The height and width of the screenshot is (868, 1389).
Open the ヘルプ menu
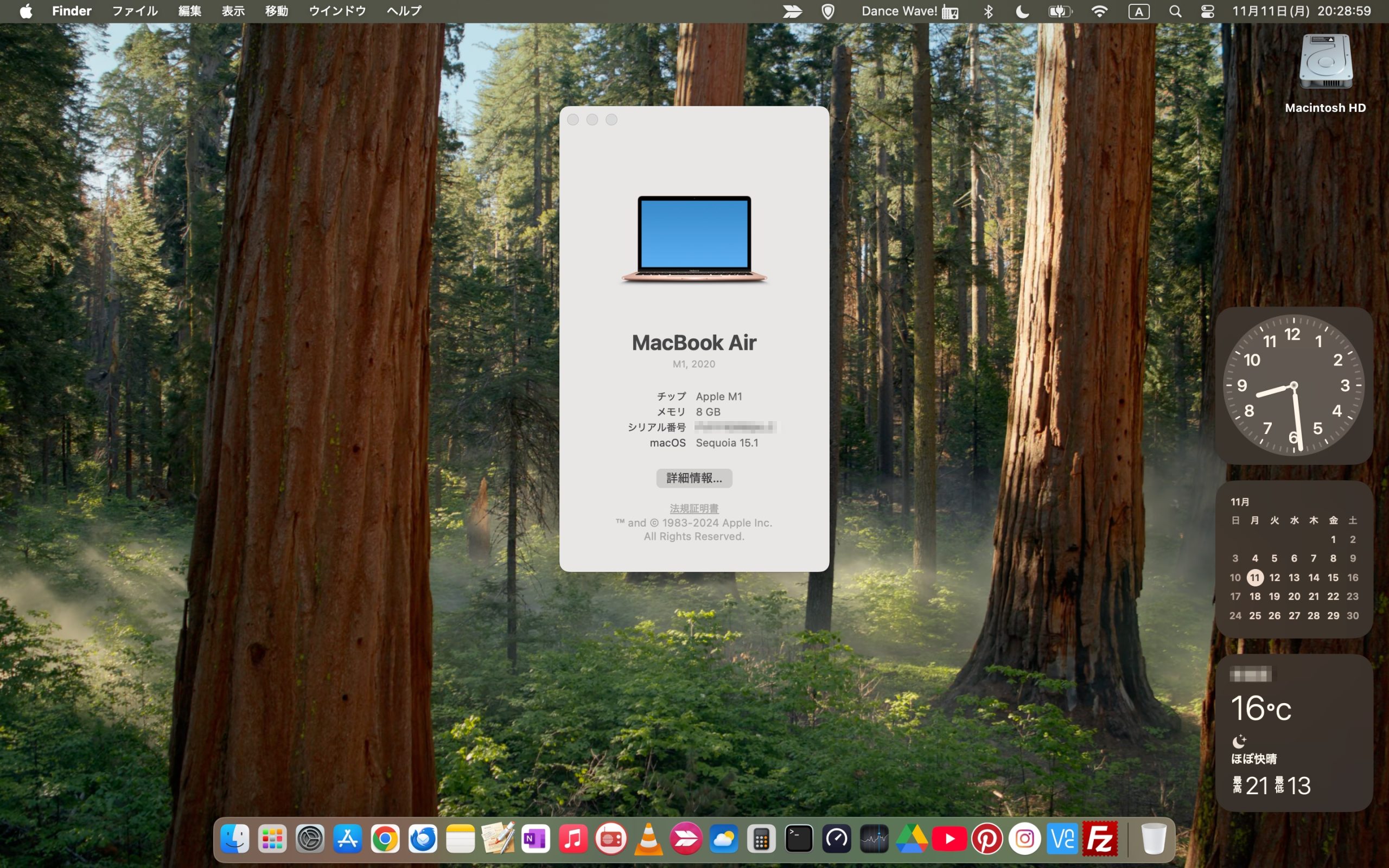tap(404, 11)
